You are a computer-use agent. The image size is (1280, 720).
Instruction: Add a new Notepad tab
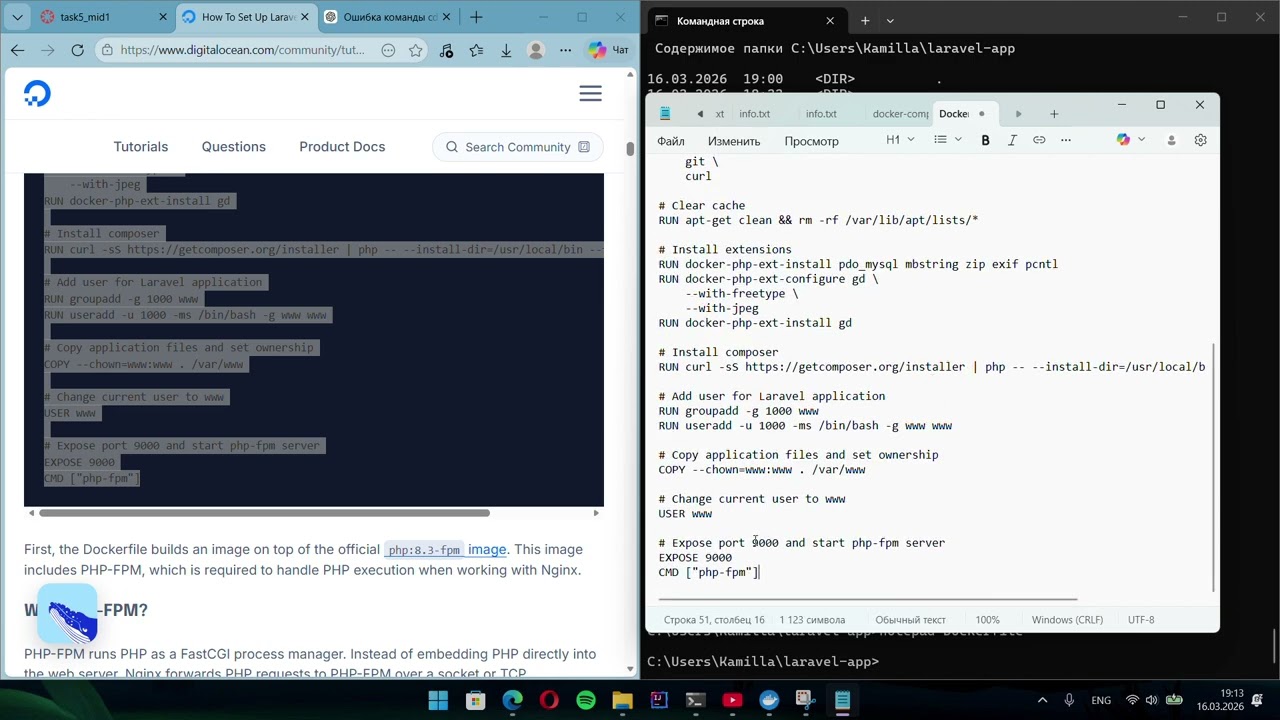pos(1053,114)
